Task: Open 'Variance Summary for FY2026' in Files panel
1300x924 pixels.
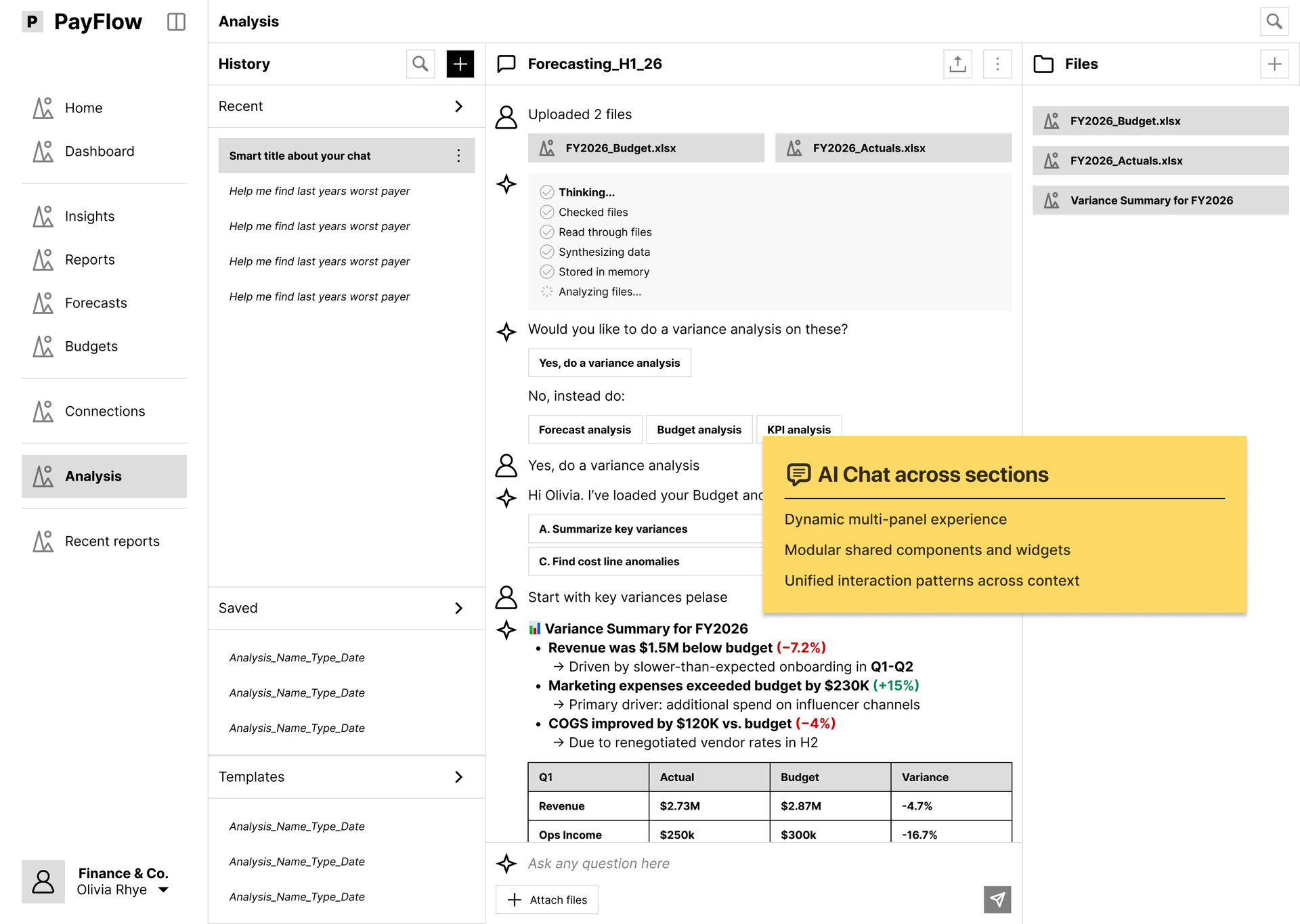Action: [1161, 200]
